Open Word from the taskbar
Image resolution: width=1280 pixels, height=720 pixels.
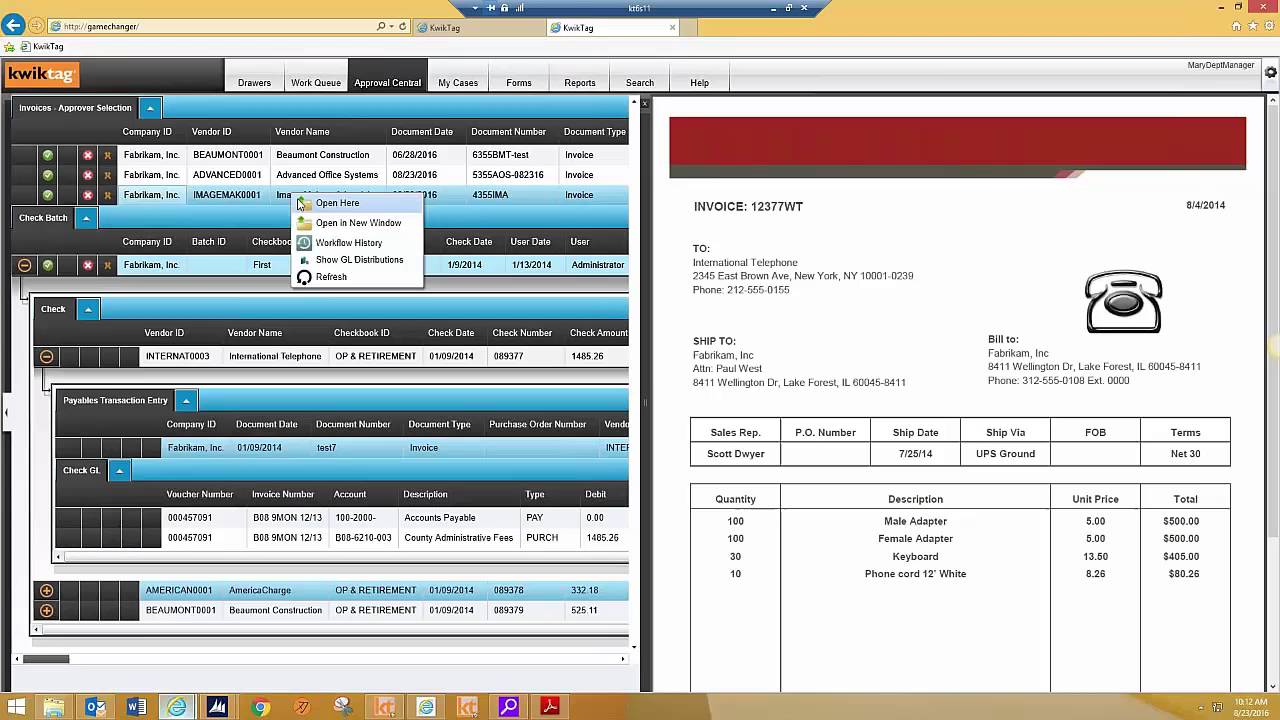click(136, 707)
